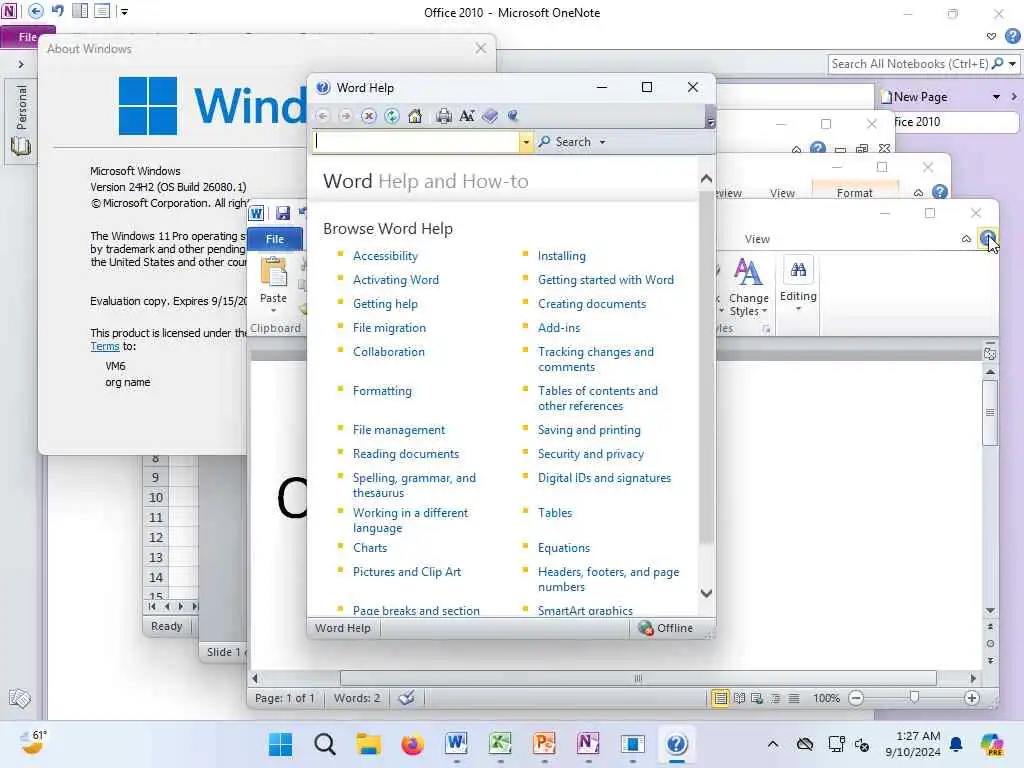Click the OneNote Undo icon
The image size is (1024, 768).
58,11
